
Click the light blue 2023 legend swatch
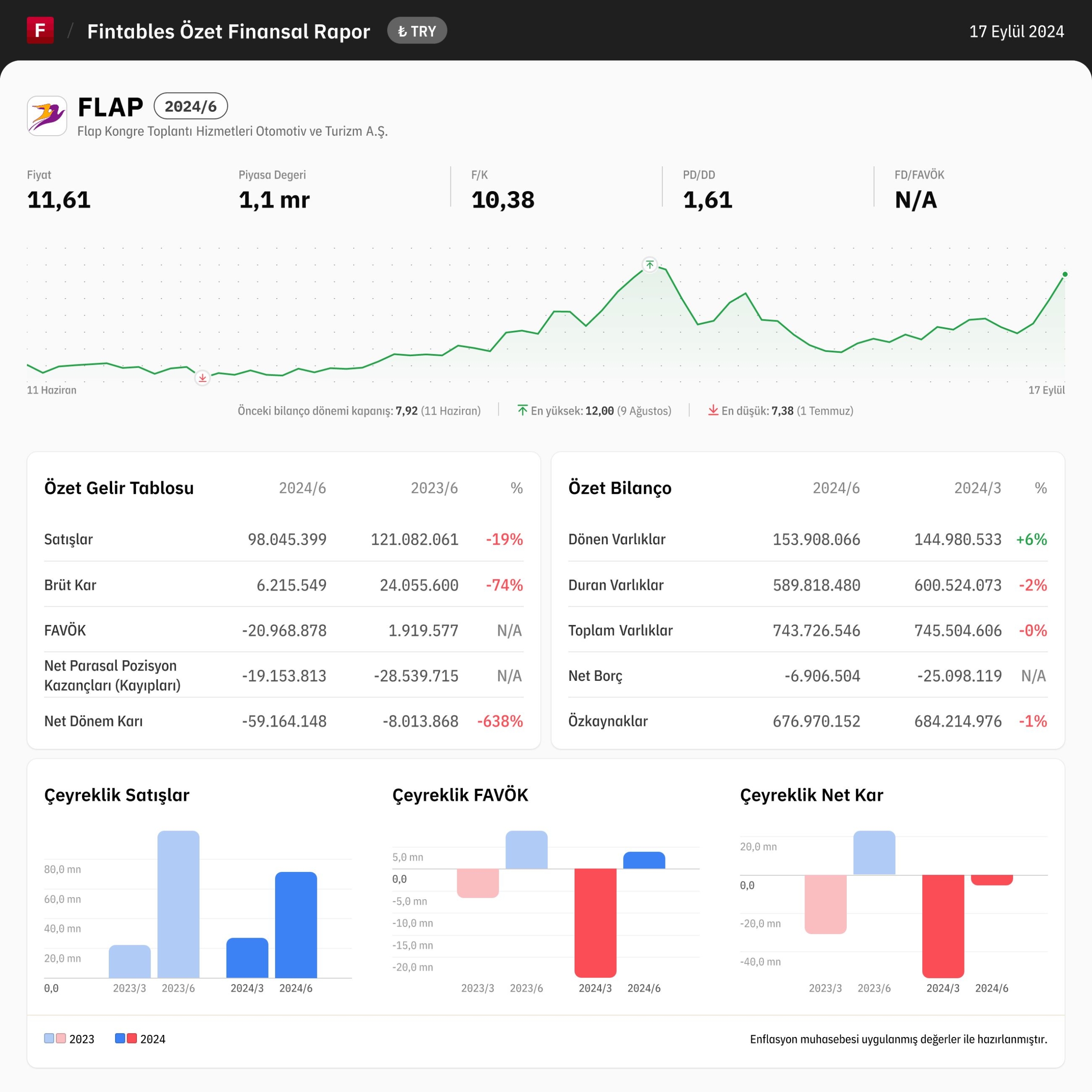[49, 1038]
